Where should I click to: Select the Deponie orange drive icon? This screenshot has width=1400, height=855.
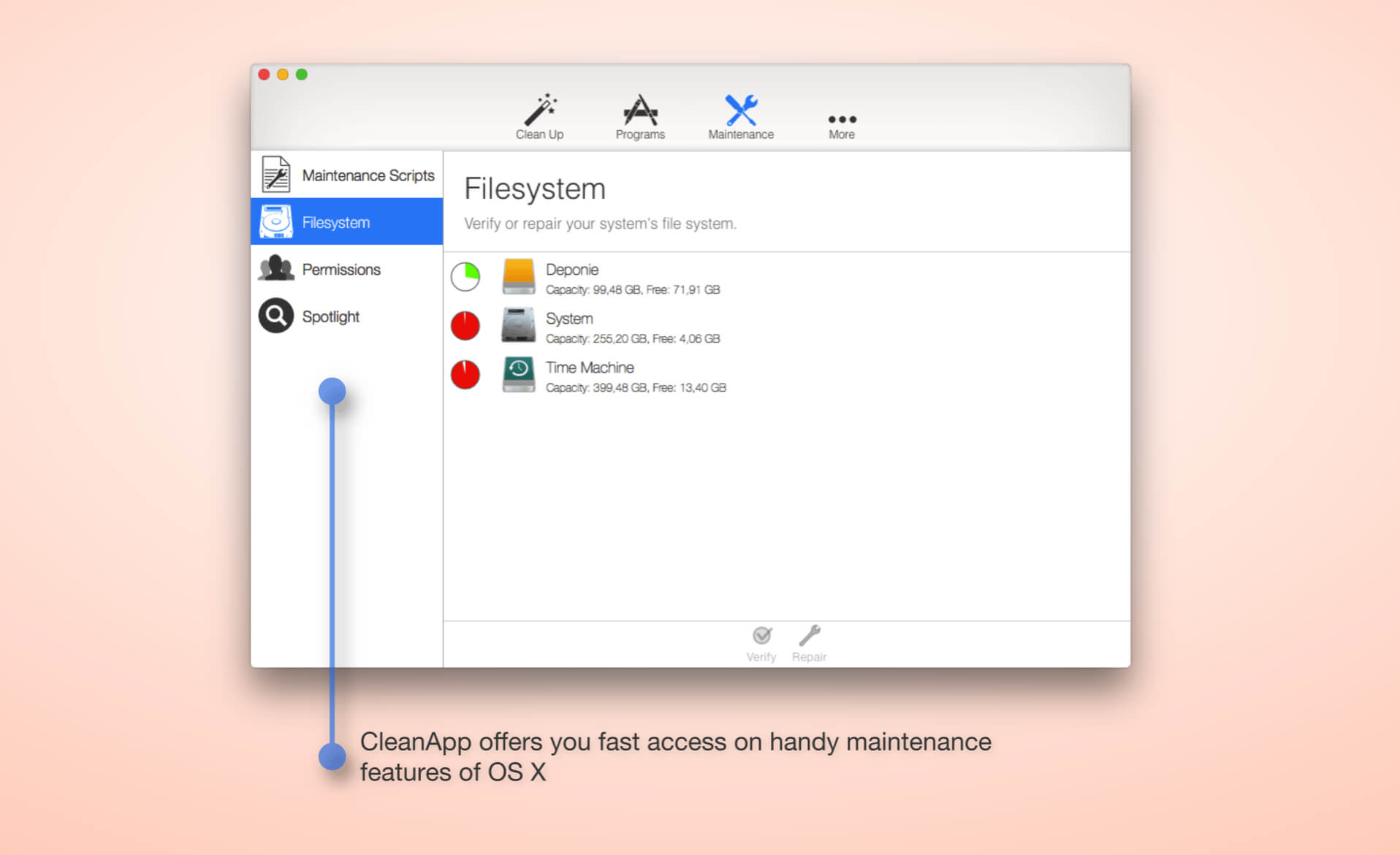tap(518, 277)
